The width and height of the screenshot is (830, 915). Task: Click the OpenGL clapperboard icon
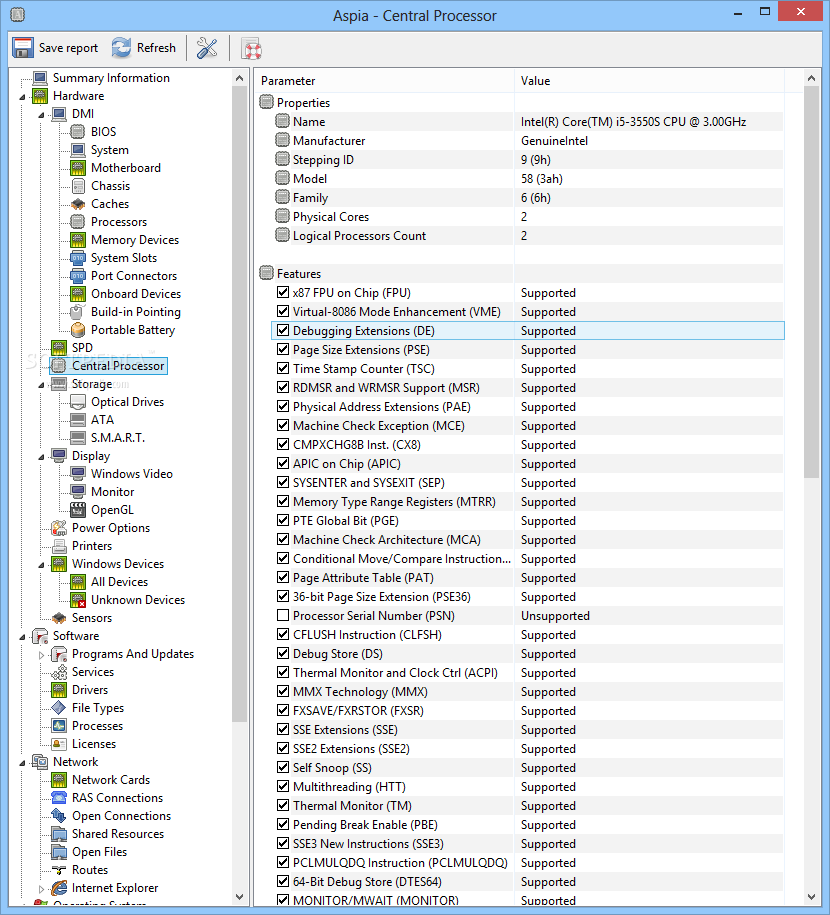[x=78, y=510]
